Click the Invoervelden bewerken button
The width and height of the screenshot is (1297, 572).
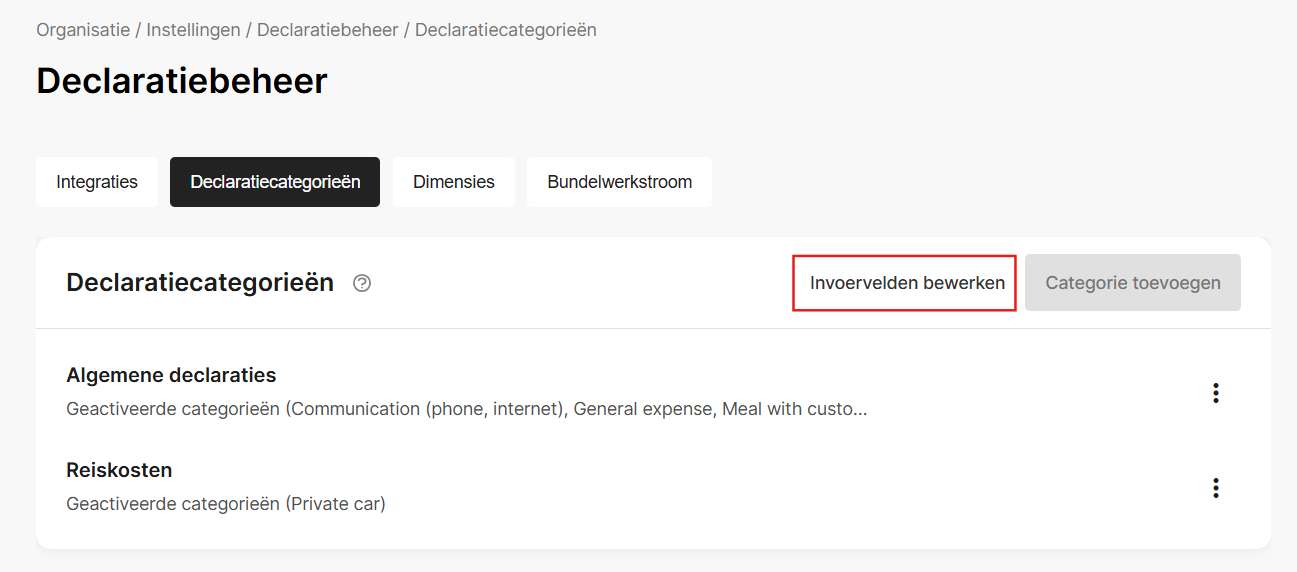pyautogui.click(x=905, y=283)
